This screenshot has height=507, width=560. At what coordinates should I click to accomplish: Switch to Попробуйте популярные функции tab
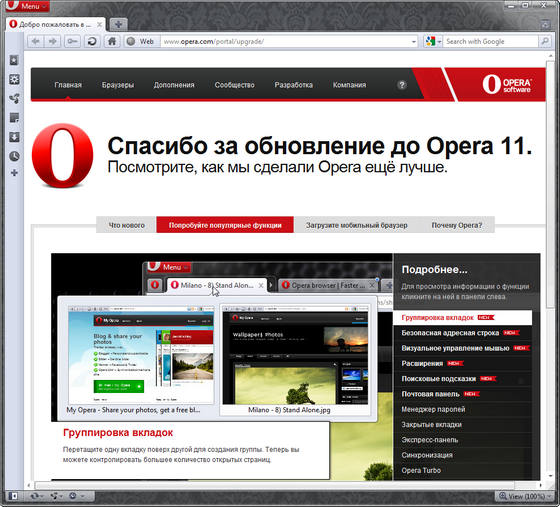[225, 225]
